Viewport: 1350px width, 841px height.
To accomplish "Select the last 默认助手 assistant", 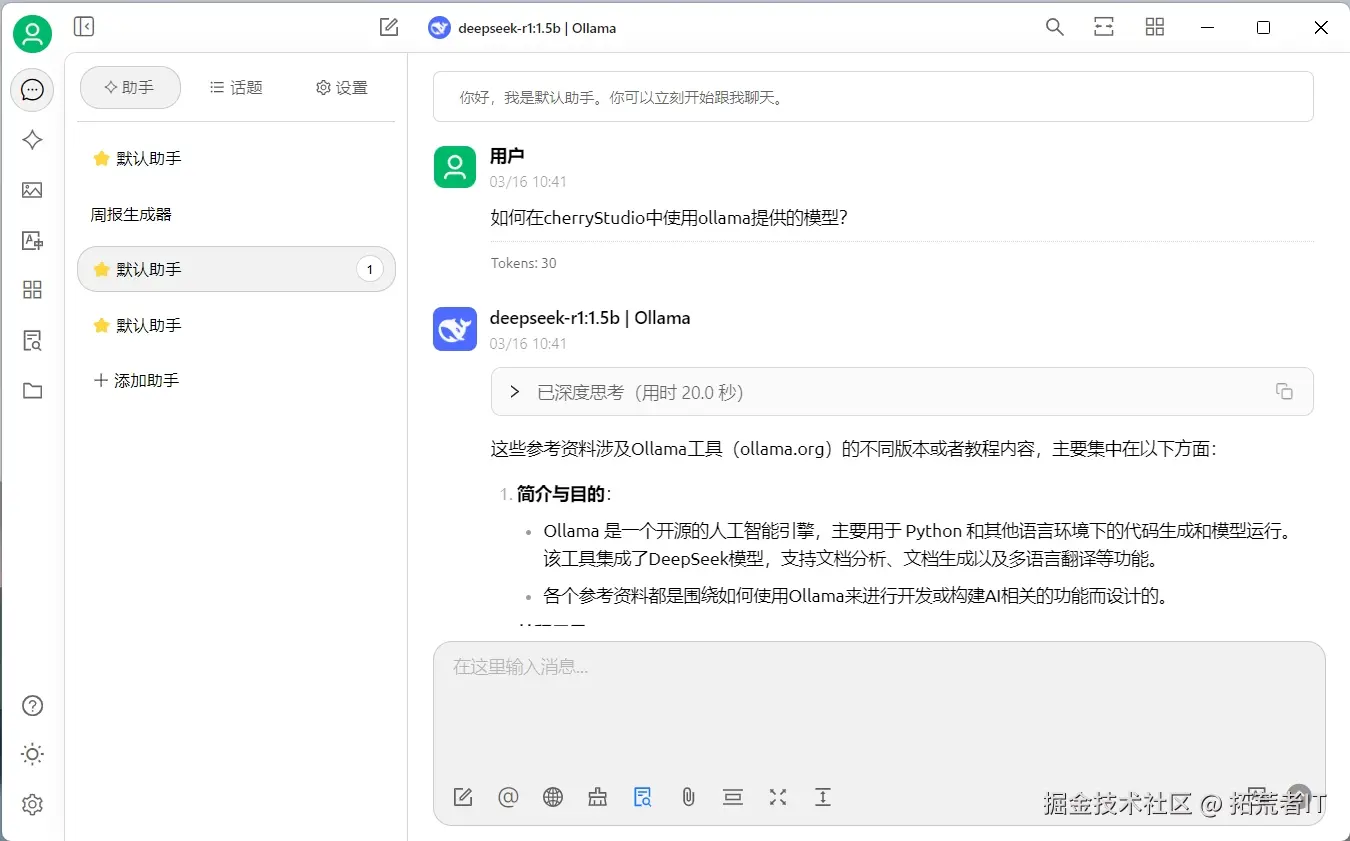I will (236, 325).
